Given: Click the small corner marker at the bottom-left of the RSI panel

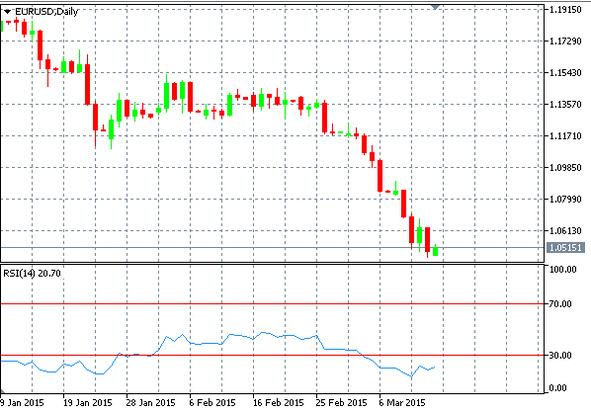Looking at the screenshot, I should pyautogui.click(x=2, y=391).
